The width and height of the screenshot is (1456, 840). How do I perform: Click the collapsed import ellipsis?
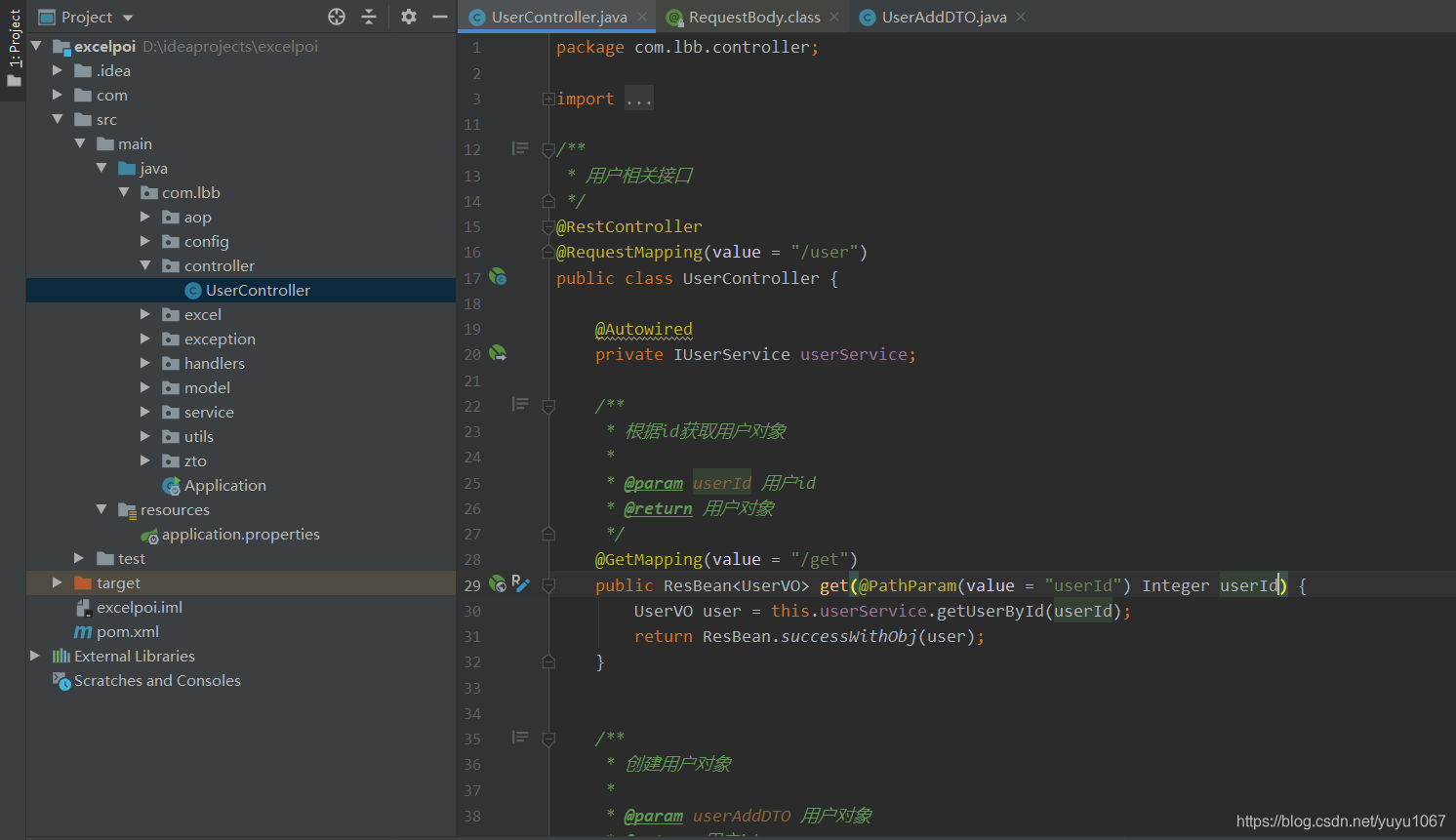[x=639, y=99]
